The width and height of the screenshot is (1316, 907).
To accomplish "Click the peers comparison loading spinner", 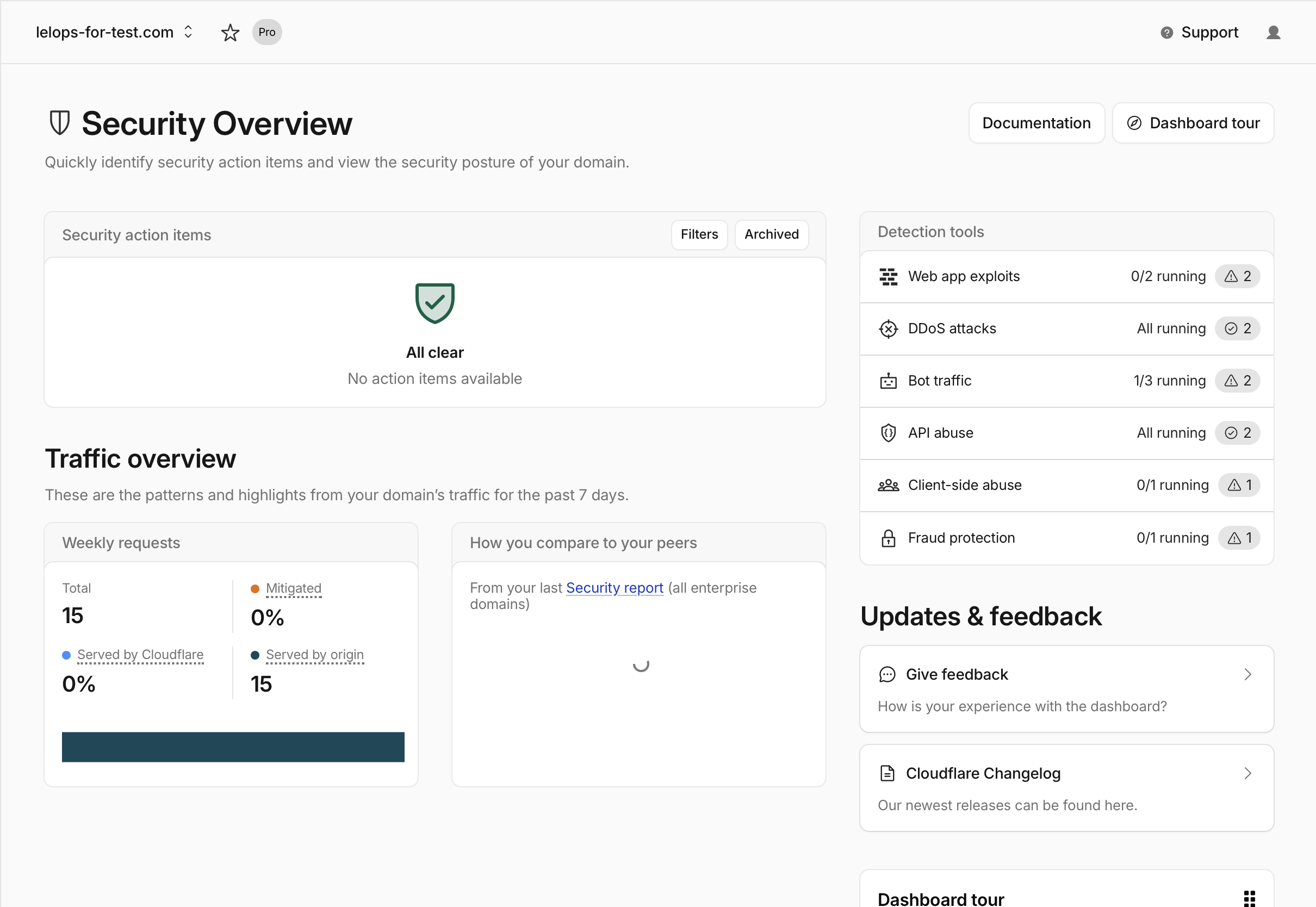I will click(x=641, y=665).
